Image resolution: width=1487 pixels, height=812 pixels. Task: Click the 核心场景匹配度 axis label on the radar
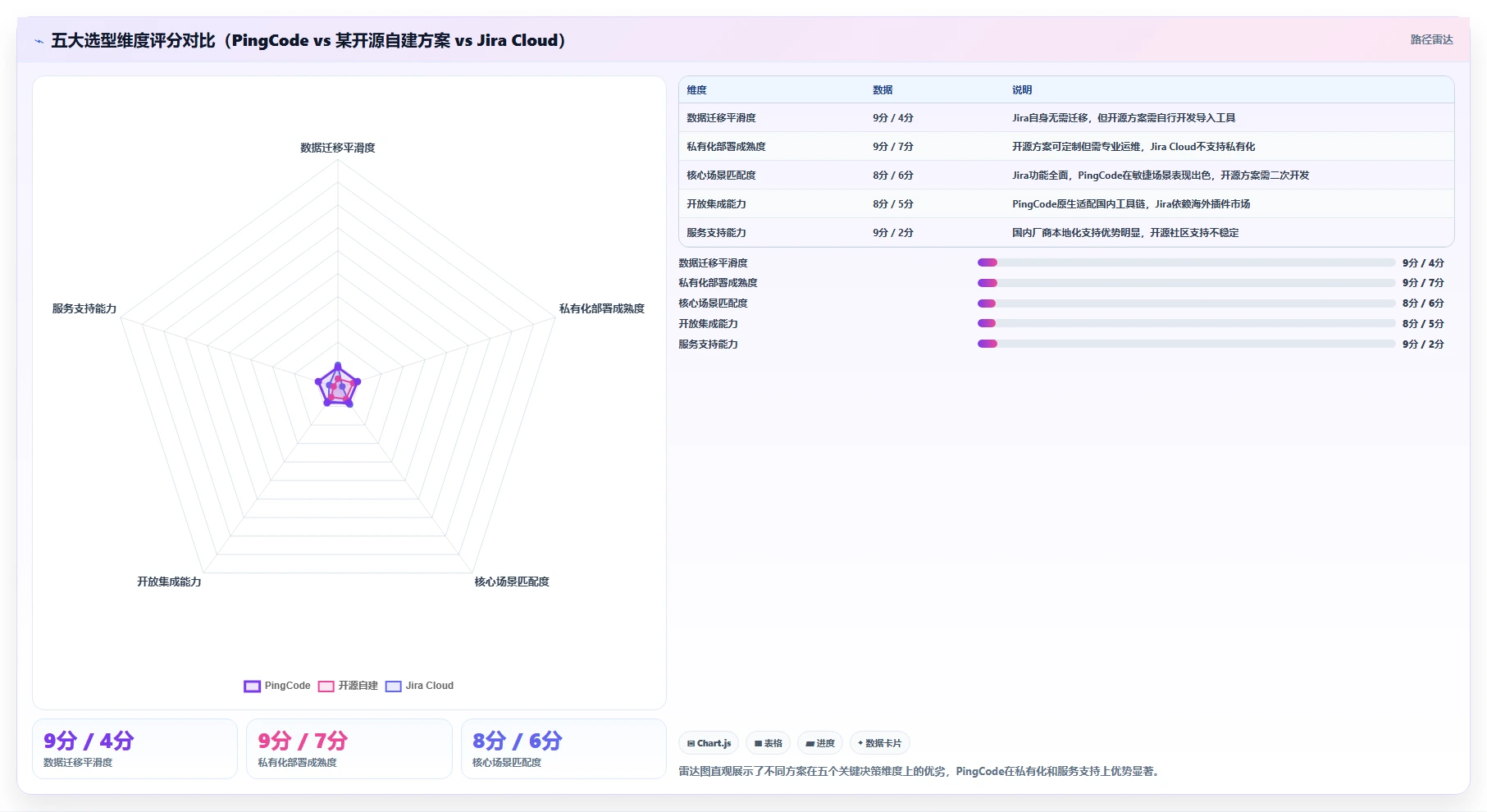512,582
